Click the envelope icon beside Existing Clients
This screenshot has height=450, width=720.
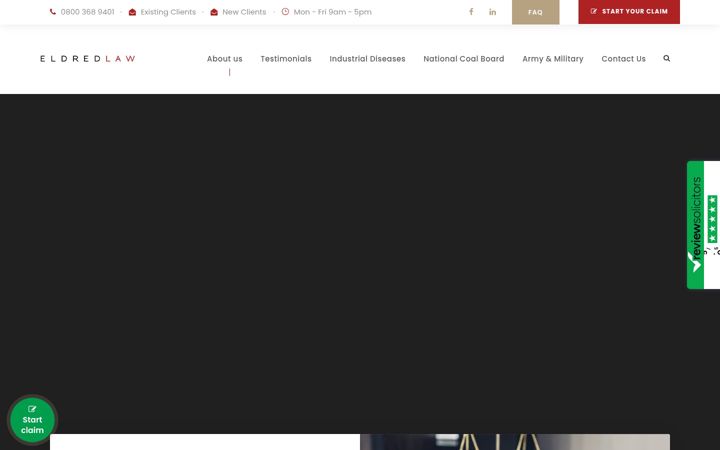[132, 12]
